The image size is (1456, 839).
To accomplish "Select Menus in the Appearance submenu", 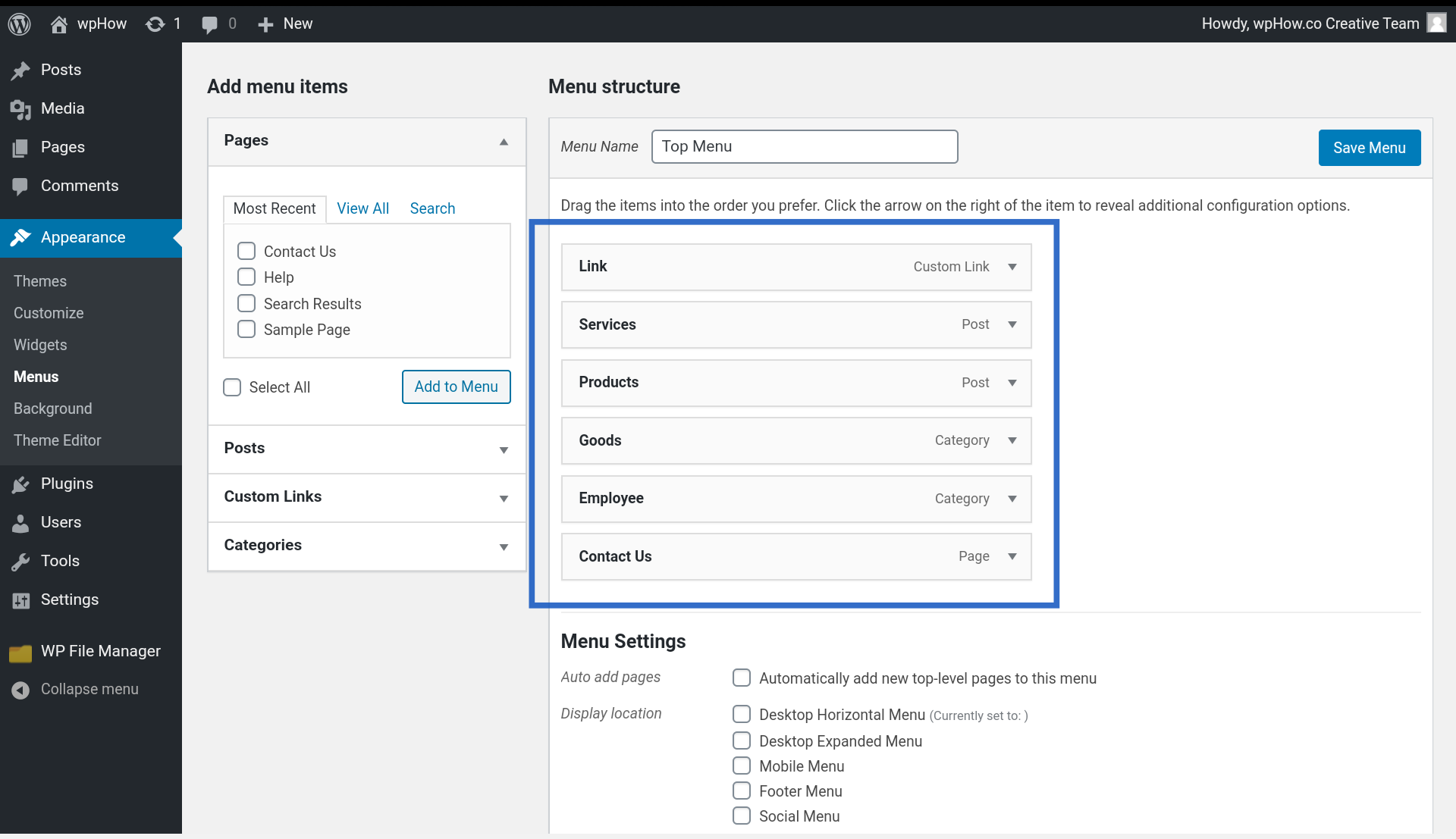I will coord(35,377).
